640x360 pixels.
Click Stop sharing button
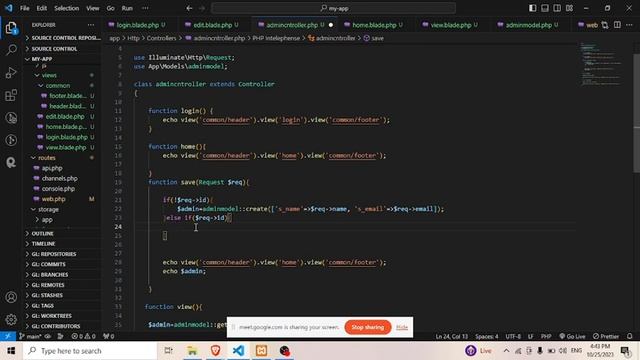coord(368,327)
